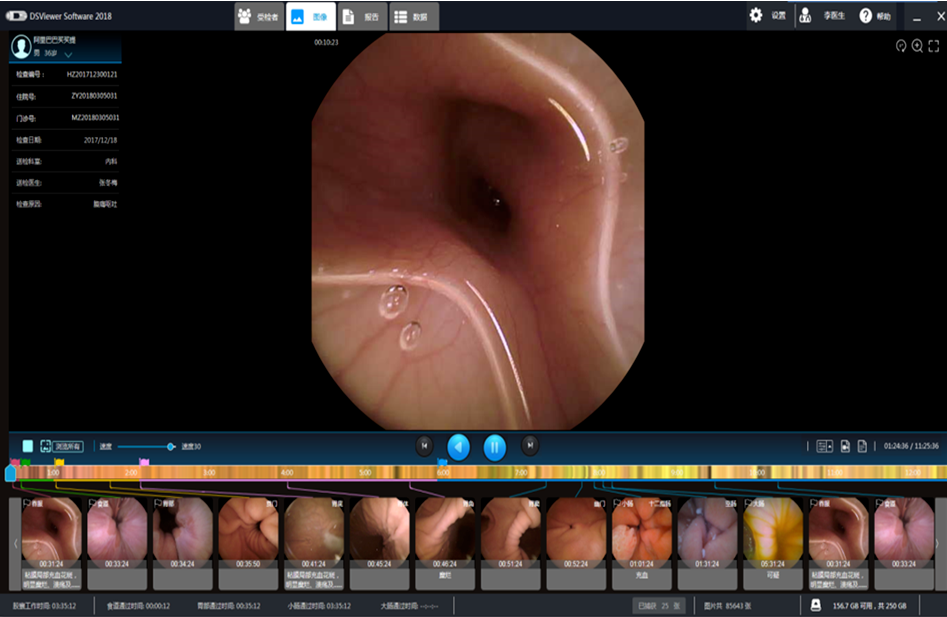Jump to previous frame with skip-back button
The width and height of the screenshot is (947, 617).
pos(424,446)
